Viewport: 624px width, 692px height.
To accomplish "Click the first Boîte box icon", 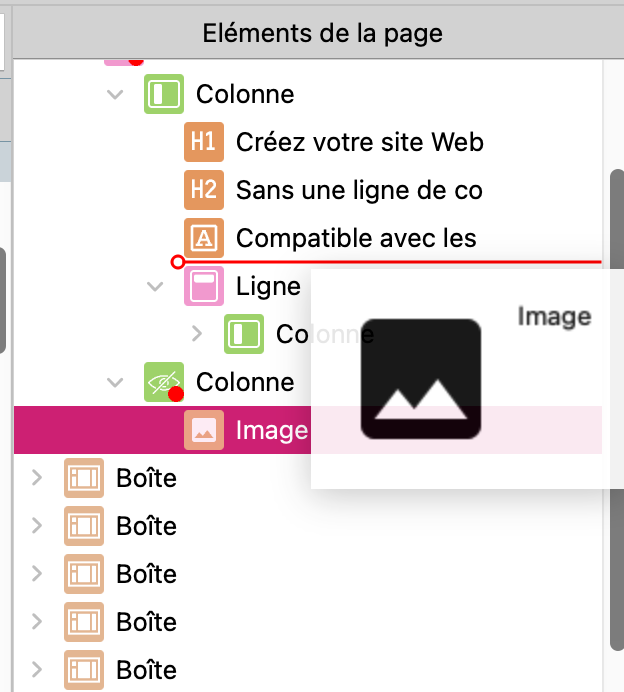I will coord(83,478).
